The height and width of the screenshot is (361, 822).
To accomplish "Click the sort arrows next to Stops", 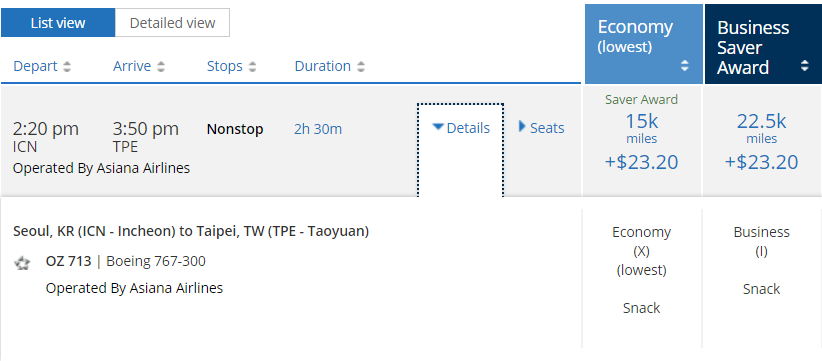I will [252, 67].
